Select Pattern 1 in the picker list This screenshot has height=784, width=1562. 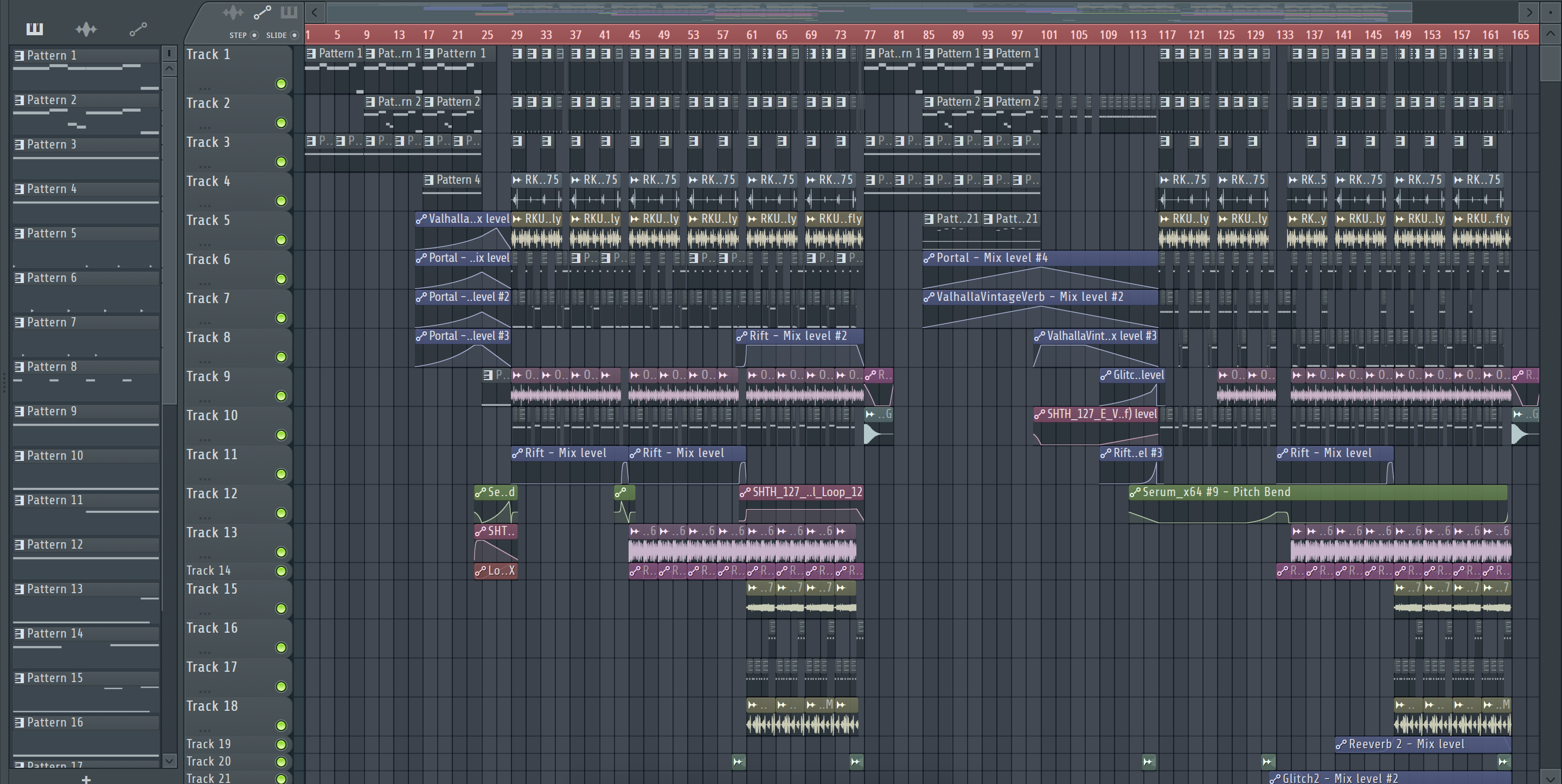[x=86, y=56]
